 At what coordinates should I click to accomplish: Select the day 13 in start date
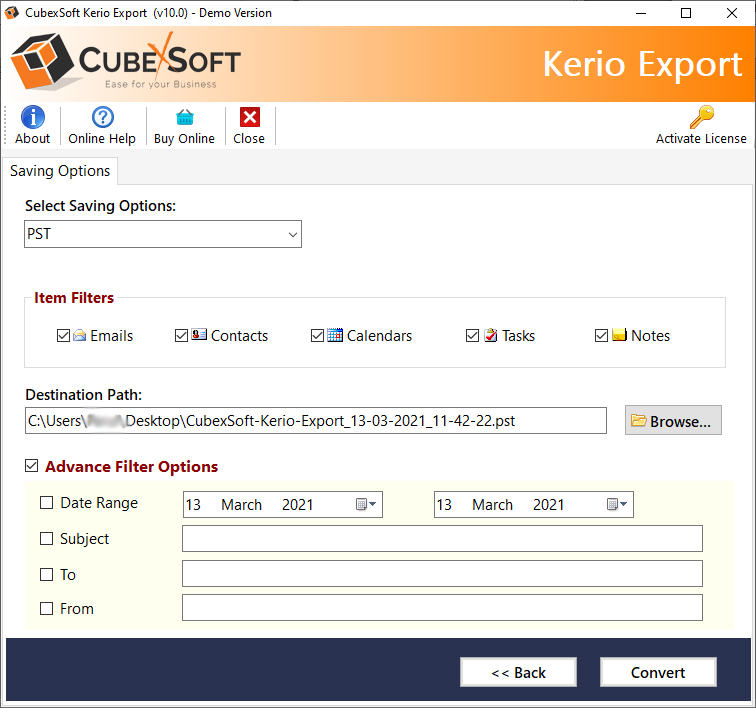pos(193,504)
